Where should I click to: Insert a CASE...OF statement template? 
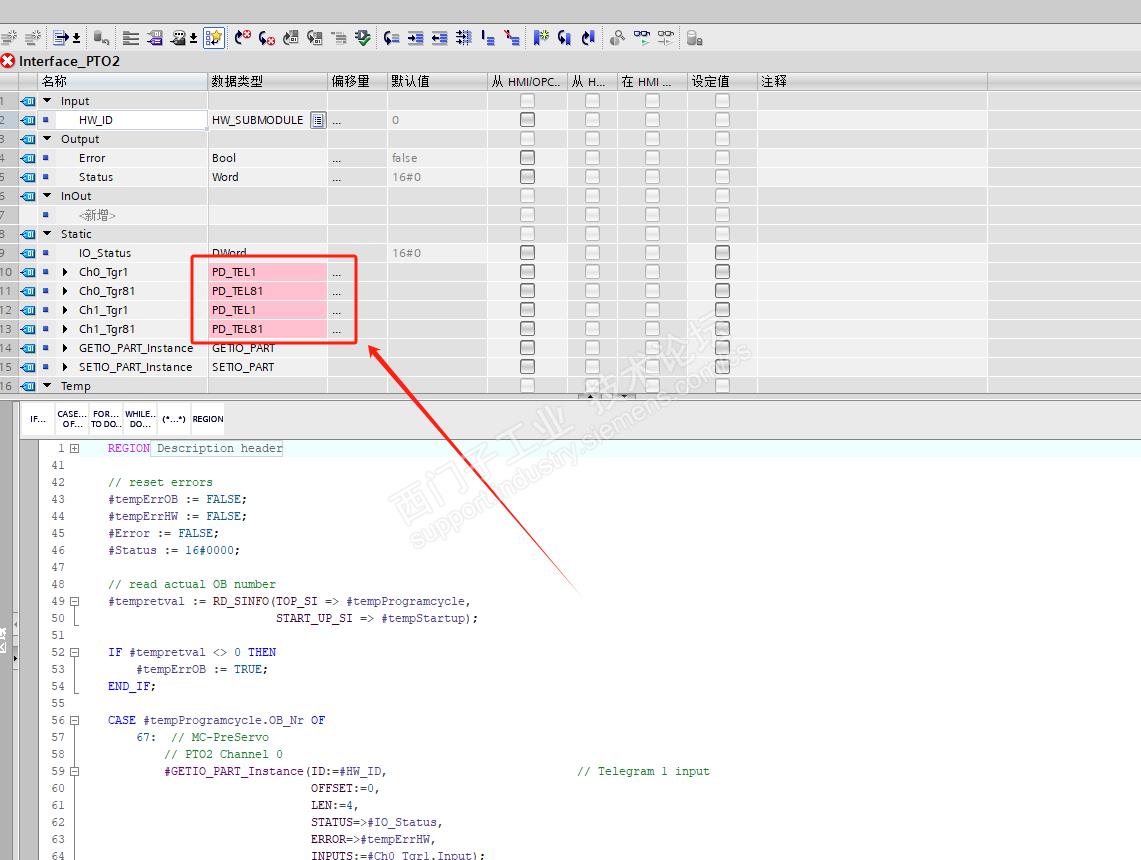(71, 418)
